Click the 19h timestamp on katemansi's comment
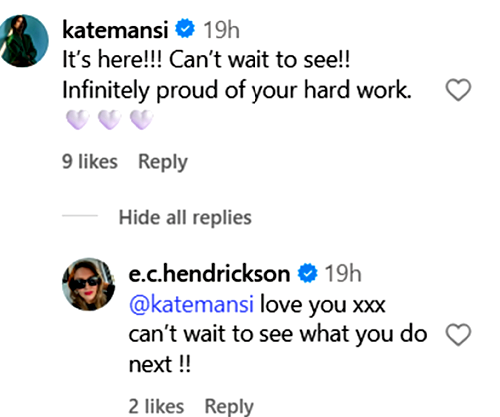This screenshot has height=417, width=500. 221,30
